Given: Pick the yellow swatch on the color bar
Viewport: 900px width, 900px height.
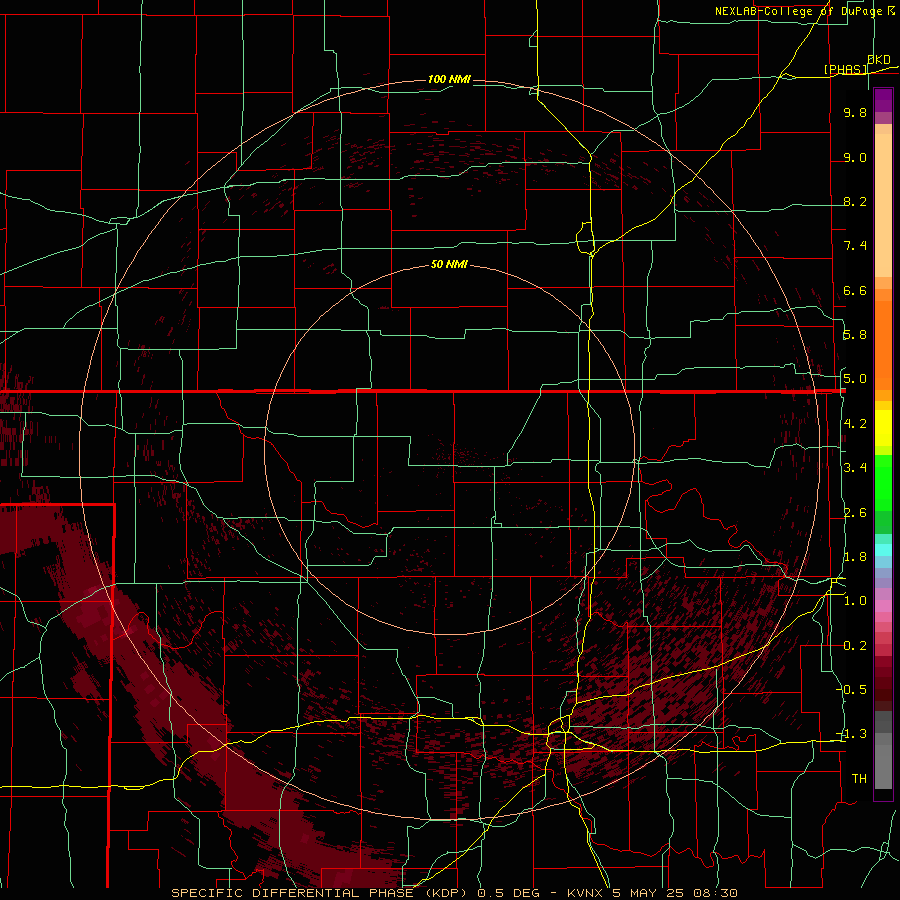Looking at the screenshot, I should tap(883, 428).
